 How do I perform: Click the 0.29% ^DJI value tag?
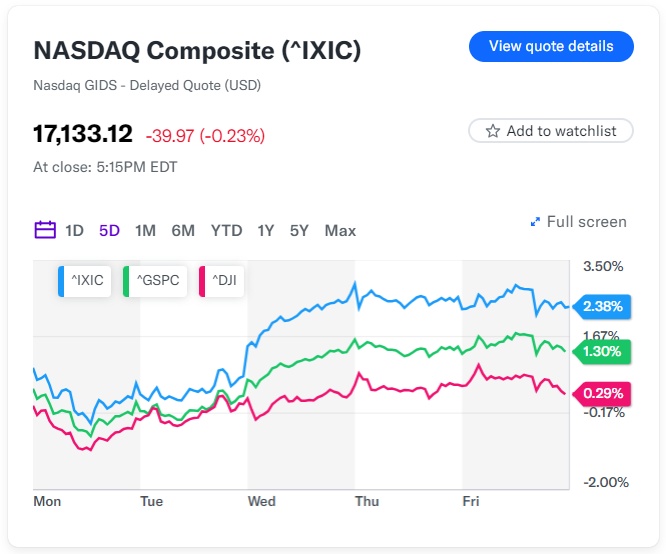[602, 394]
